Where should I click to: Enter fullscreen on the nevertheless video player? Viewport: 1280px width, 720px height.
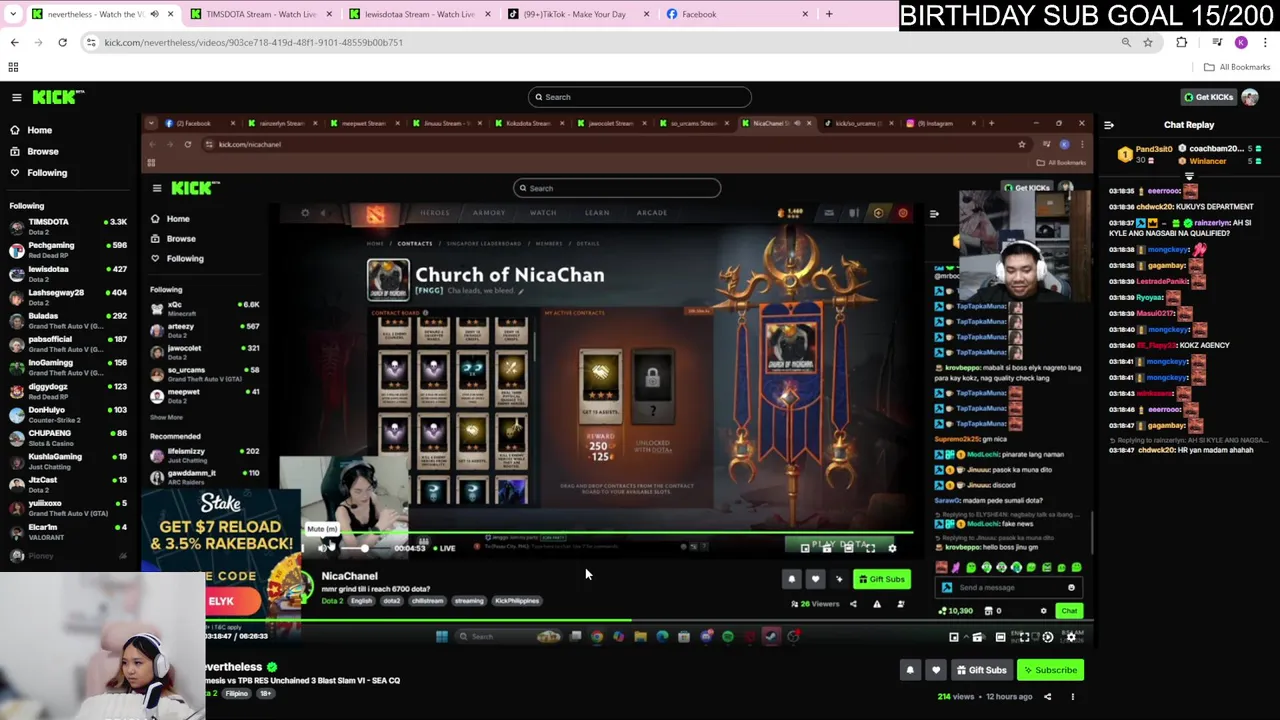[x=1024, y=637]
